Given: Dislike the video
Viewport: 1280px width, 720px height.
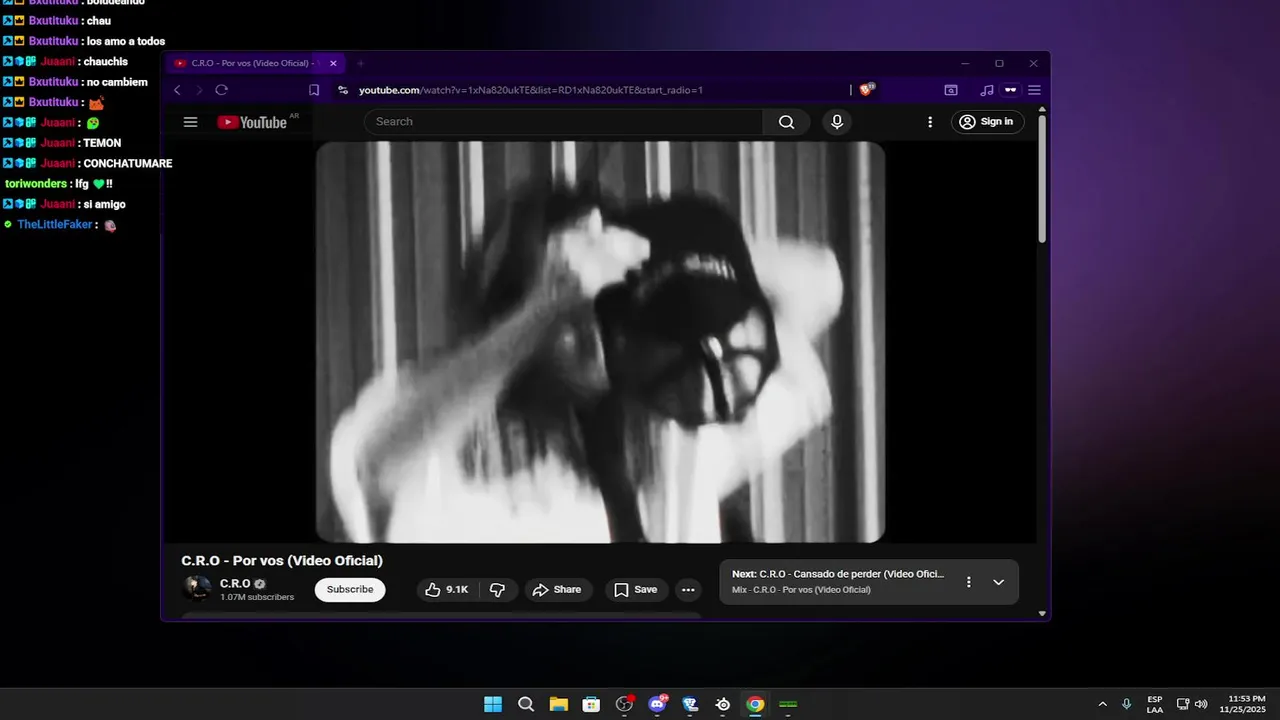Looking at the screenshot, I should point(497,590).
